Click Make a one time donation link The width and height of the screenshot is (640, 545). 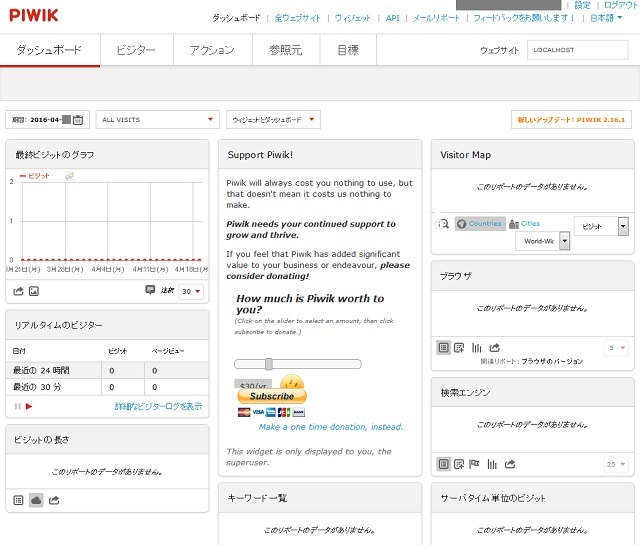(331, 427)
